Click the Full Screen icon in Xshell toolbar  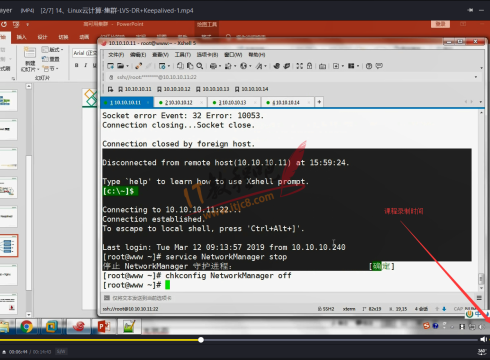[x=300, y=66]
